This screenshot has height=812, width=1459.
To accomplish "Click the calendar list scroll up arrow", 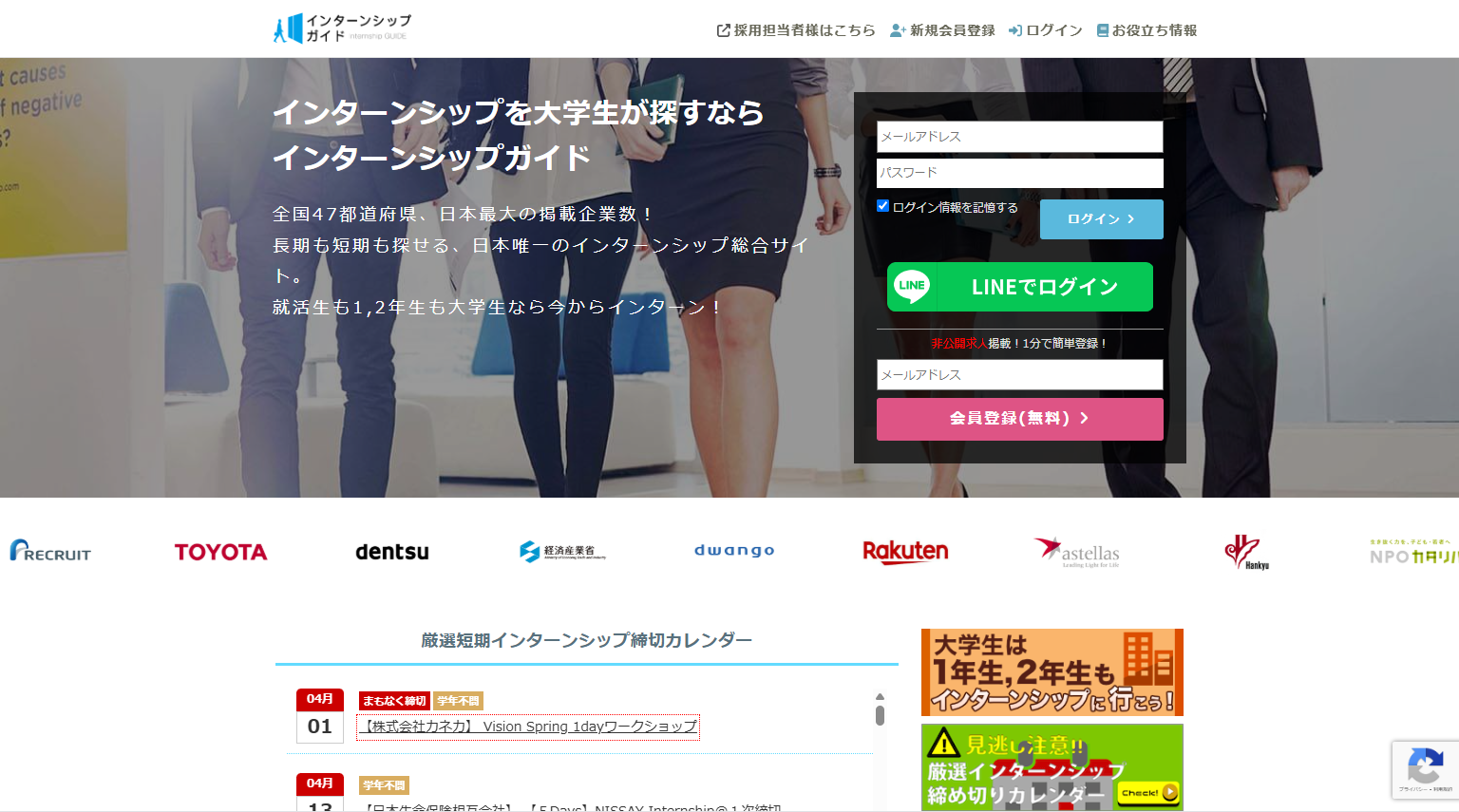I will 880,697.
